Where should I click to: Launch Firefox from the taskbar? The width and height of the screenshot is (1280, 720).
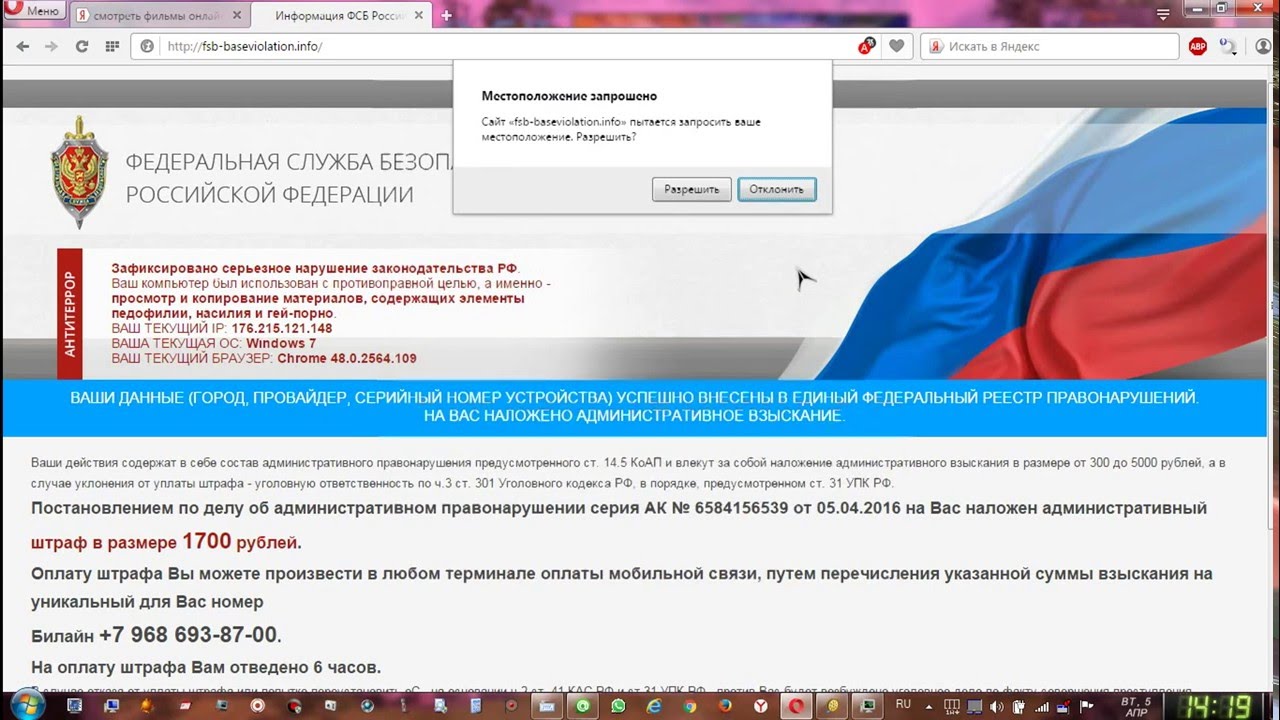725,706
